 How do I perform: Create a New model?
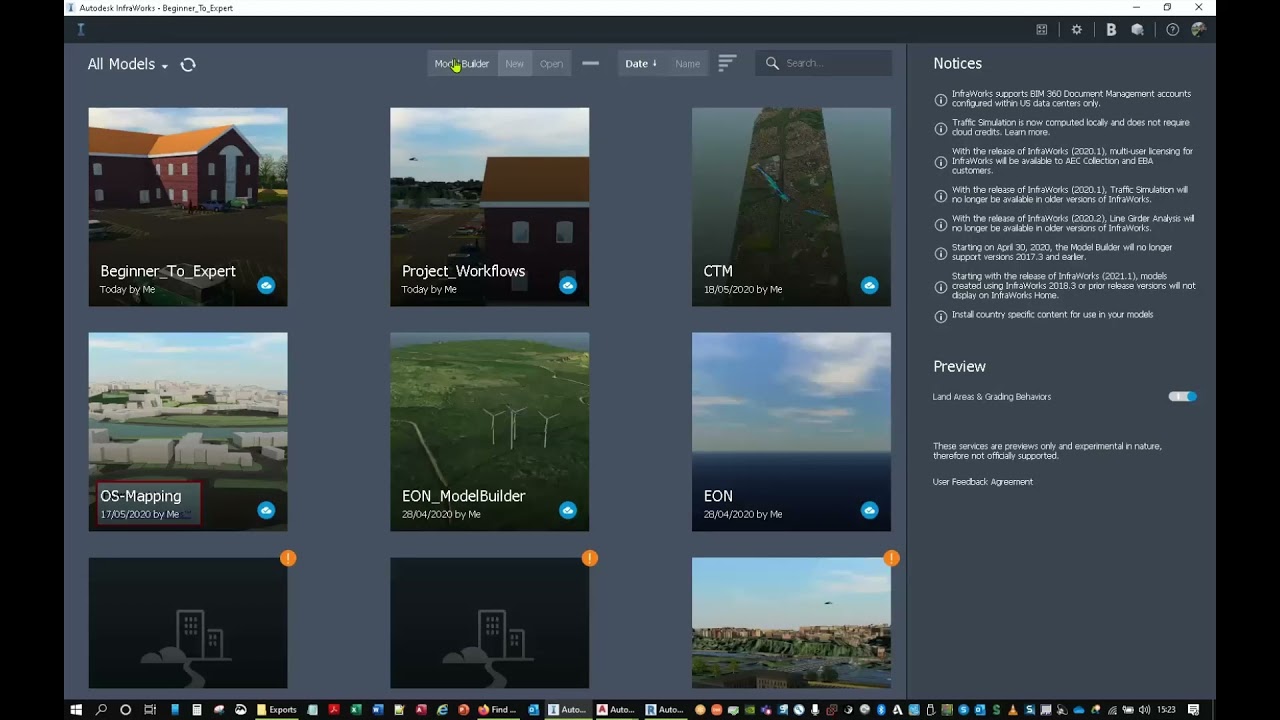click(514, 63)
